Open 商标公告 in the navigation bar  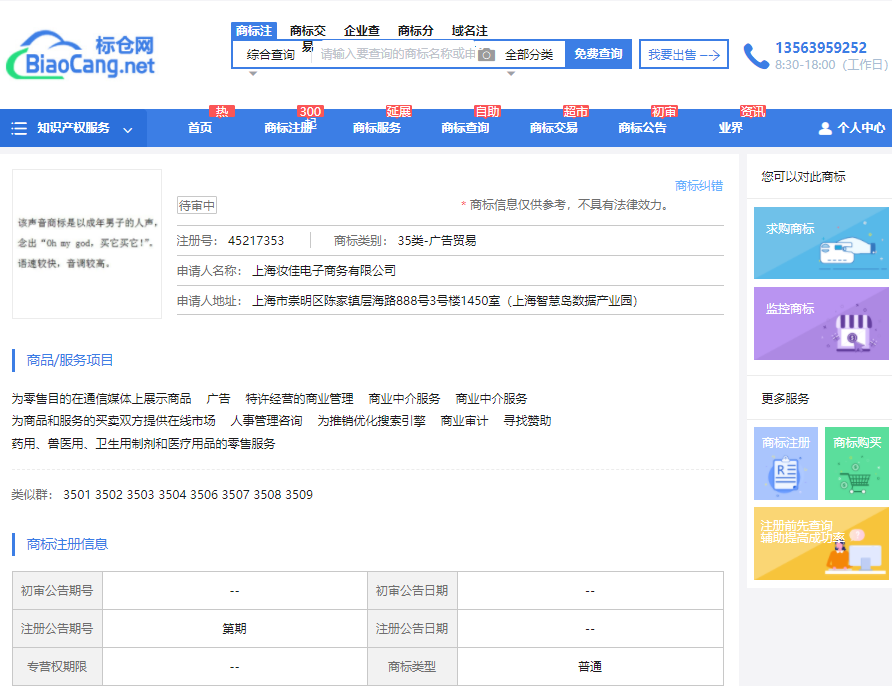tap(642, 128)
